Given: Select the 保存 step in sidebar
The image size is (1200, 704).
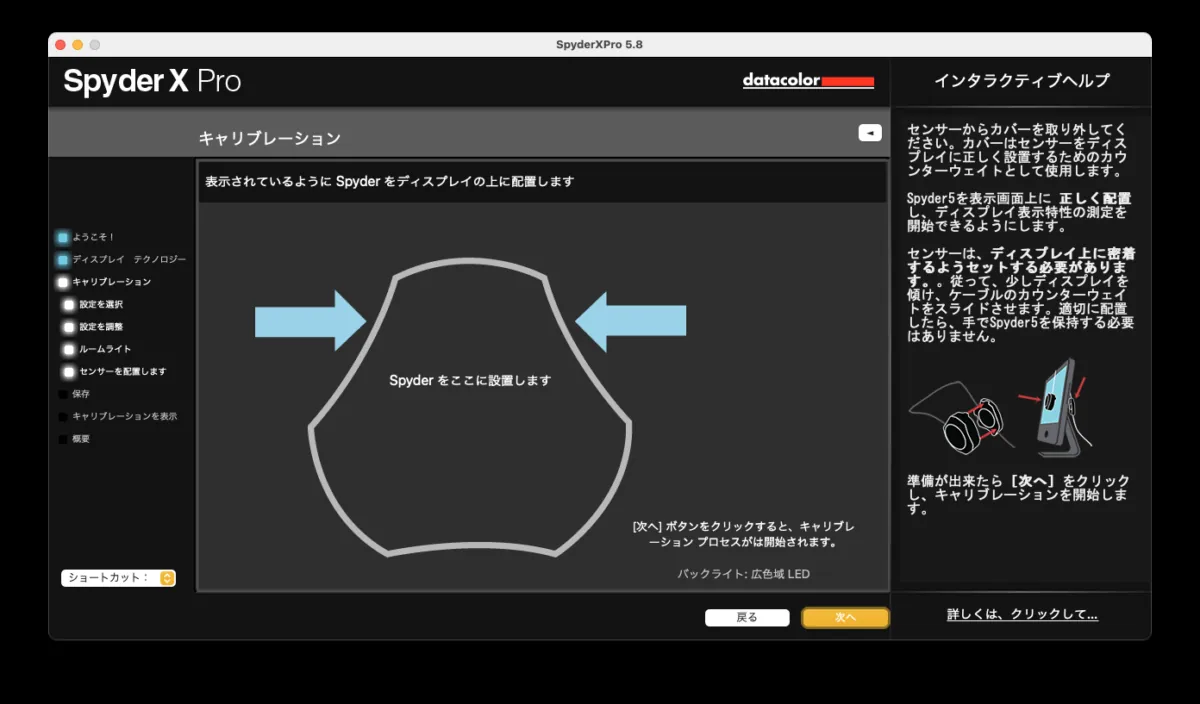Looking at the screenshot, I should (64, 394).
